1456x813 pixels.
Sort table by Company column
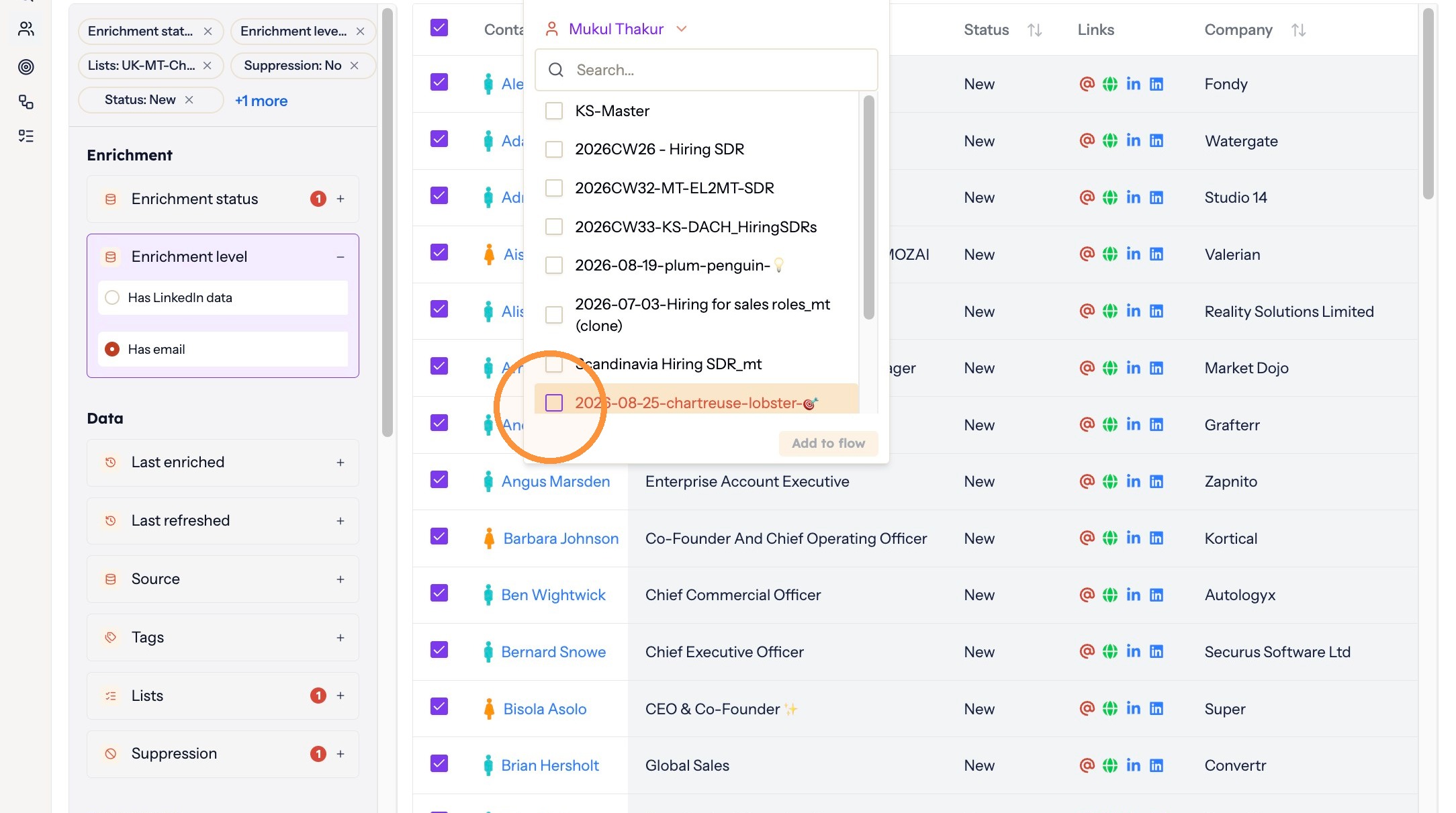coord(1298,30)
